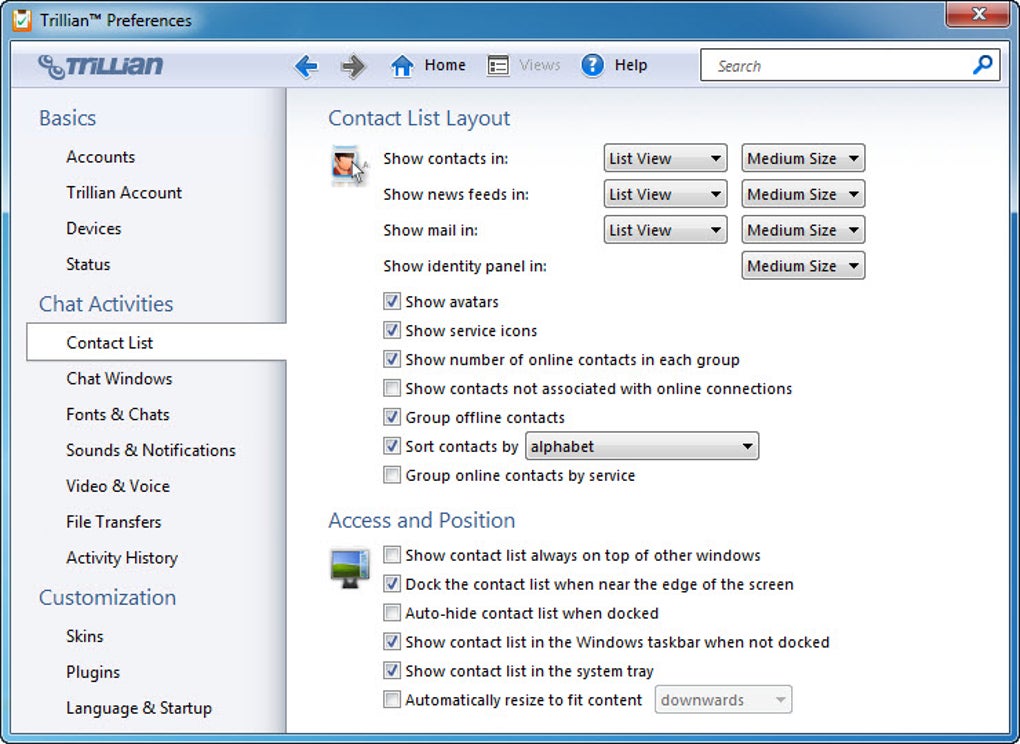Click the contact avatar icon beside Contact List Layout

point(349,165)
